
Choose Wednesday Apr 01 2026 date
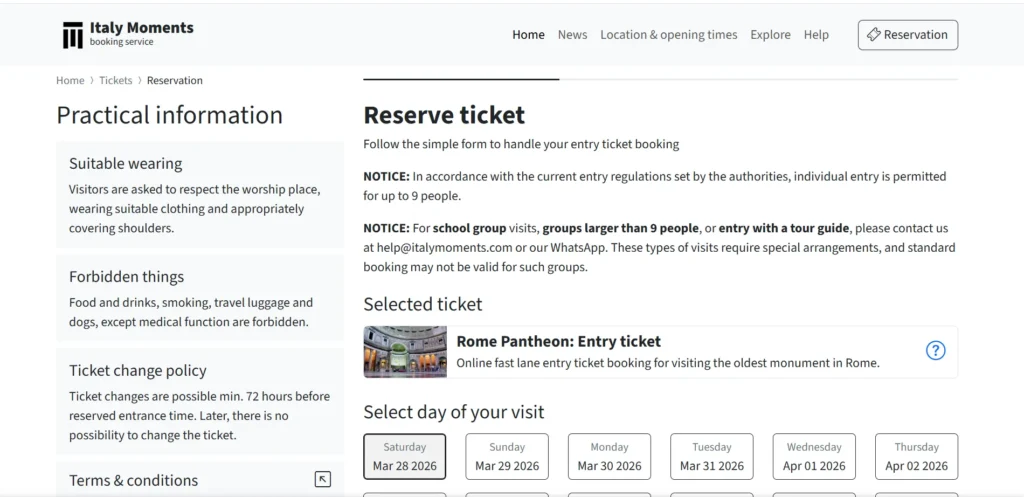pyautogui.click(x=814, y=457)
